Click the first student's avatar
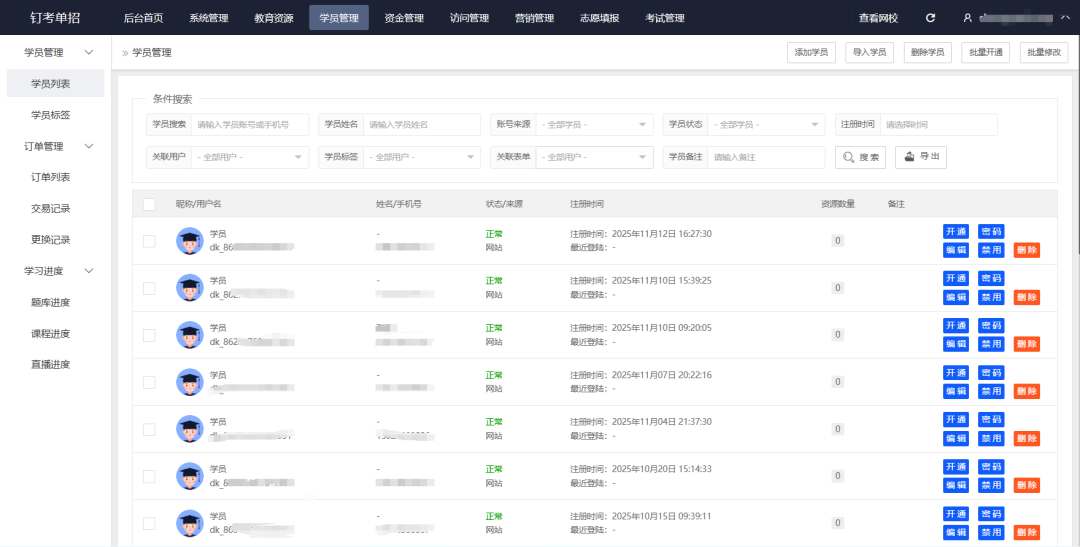This screenshot has height=547, width=1080. (189, 241)
